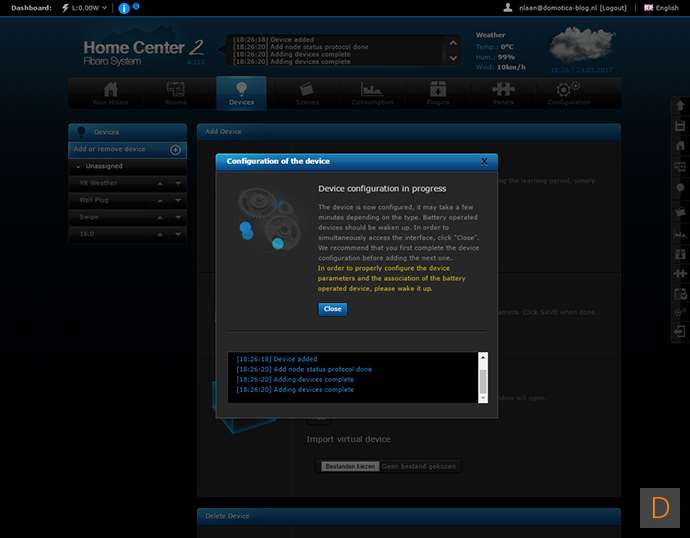Expand the bottom sidebar device row down arrow
Image resolution: width=690 pixels, height=538 pixels.
(x=178, y=234)
